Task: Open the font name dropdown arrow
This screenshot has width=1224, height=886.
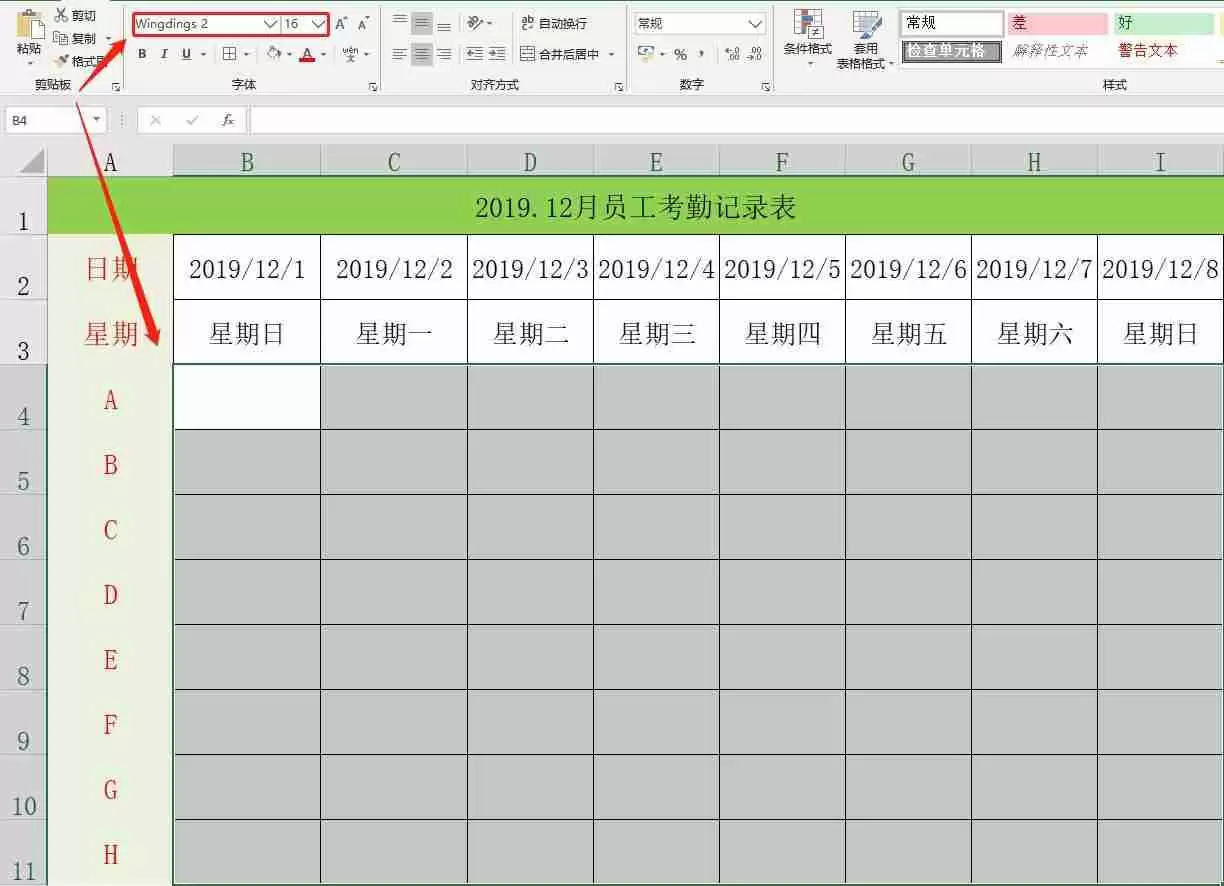Action: point(270,22)
